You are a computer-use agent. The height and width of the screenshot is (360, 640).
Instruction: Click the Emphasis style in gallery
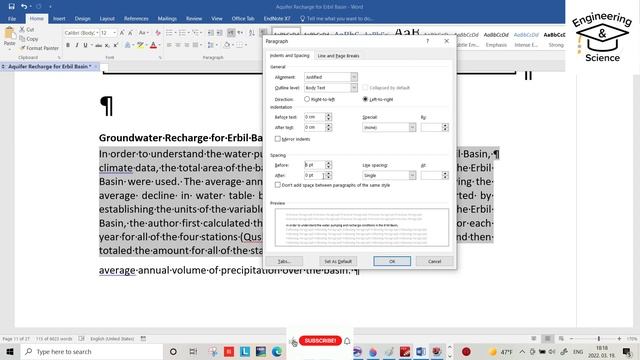click(496, 39)
